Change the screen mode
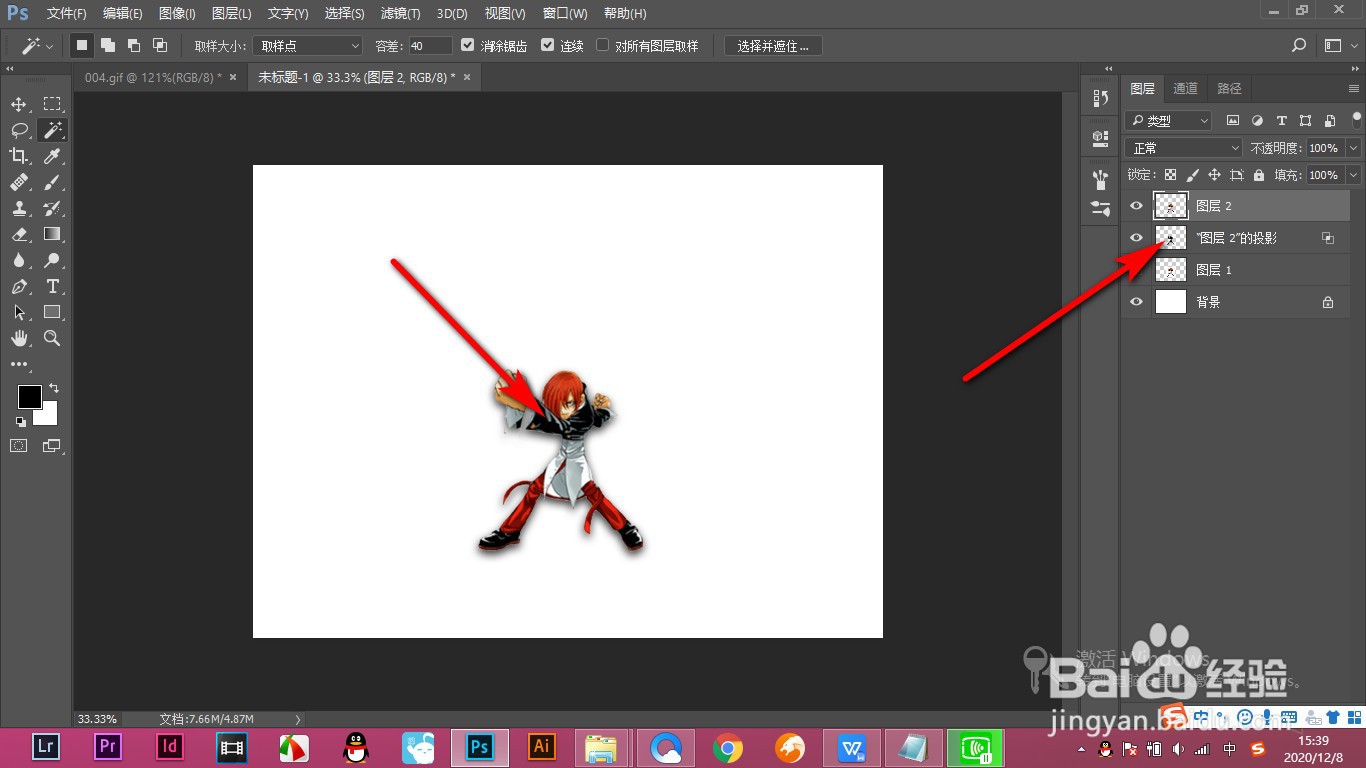Image resolution: width=1366 pixels, height=768 pixels. [52, 446]
